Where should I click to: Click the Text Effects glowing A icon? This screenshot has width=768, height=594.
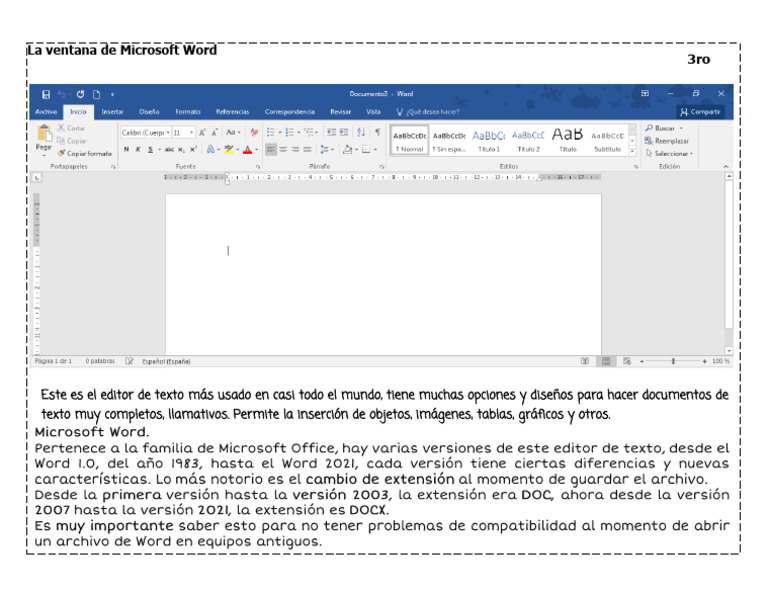coord(211,149)
